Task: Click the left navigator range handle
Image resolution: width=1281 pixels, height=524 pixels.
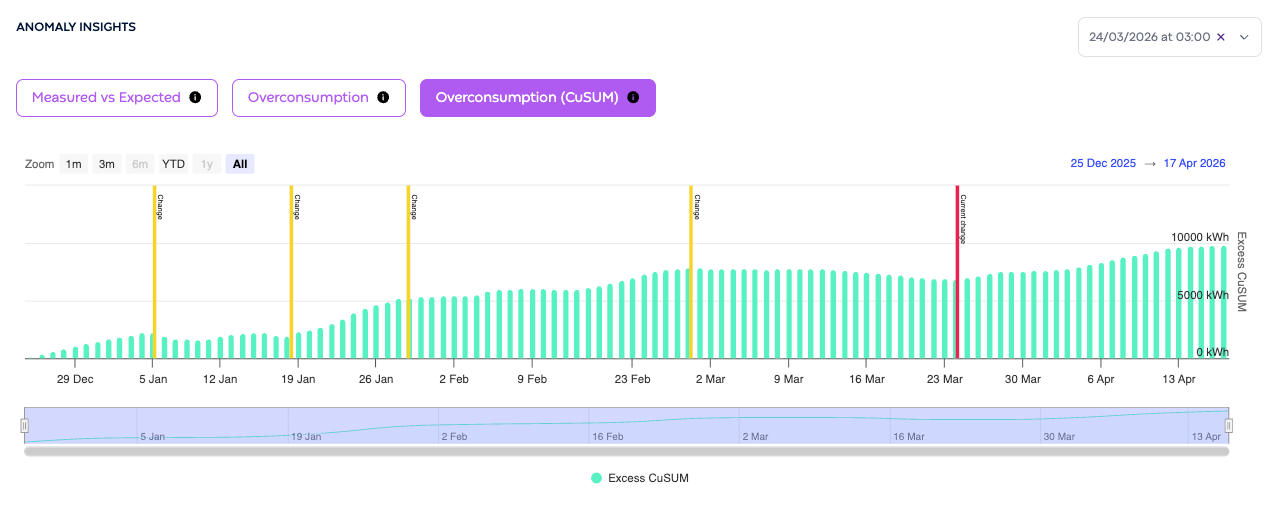Action: (x=25, y=426)
